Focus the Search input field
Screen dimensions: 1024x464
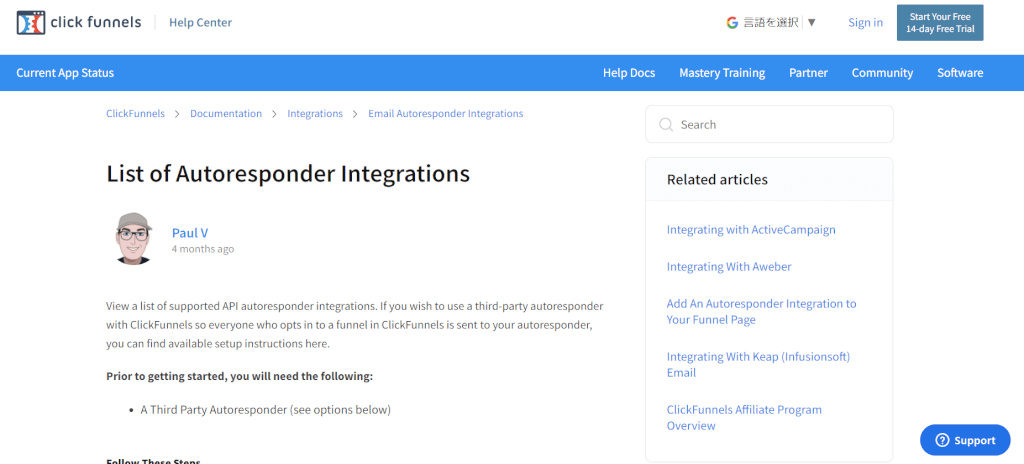(x=769, y=124)
